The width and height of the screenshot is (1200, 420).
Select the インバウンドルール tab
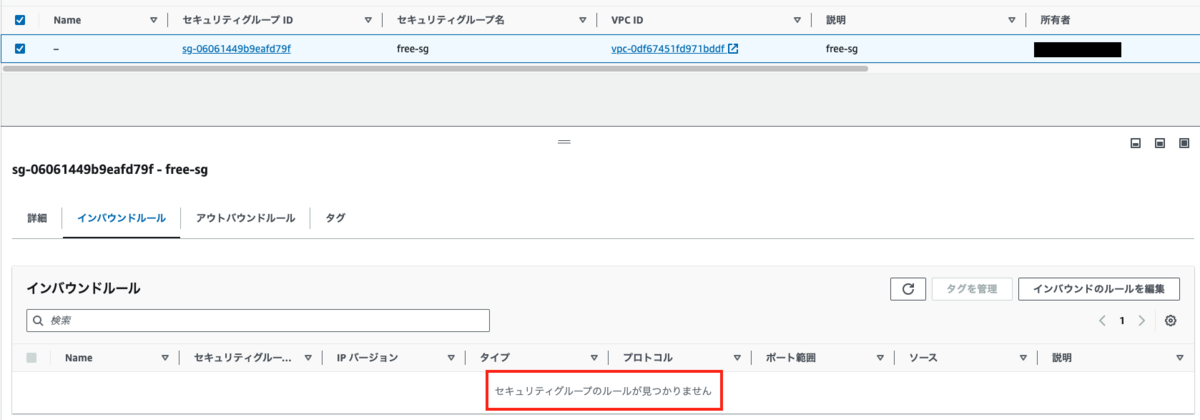click(121, 218)
